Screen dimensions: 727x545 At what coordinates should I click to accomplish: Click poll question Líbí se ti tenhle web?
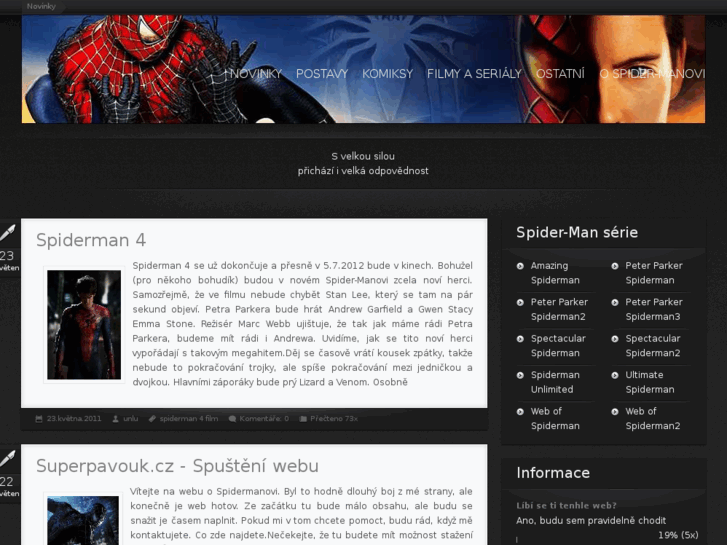click(567, 506)
